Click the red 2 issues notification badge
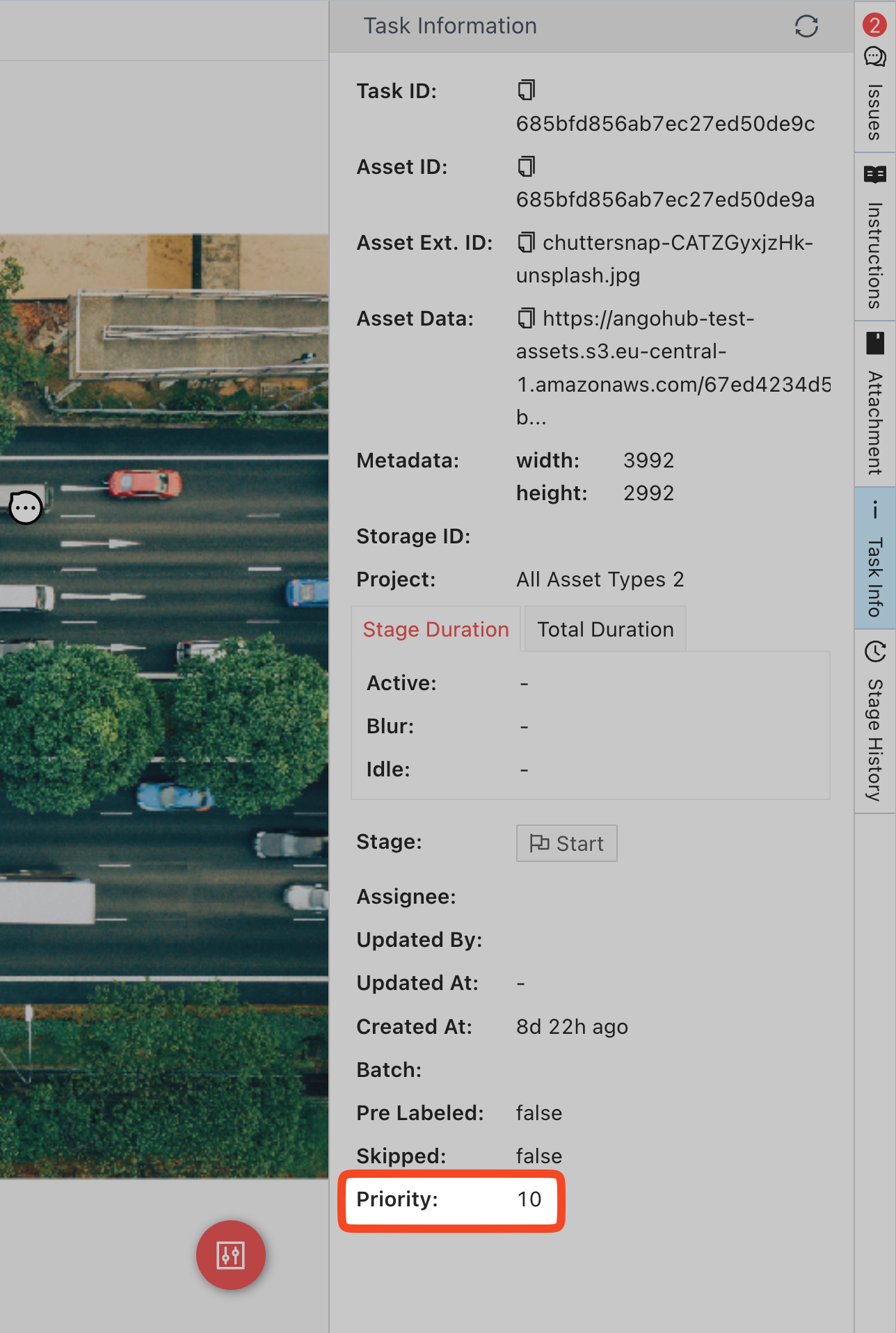896x1333 pixels. pyautogui.click(x=874, y=24)
